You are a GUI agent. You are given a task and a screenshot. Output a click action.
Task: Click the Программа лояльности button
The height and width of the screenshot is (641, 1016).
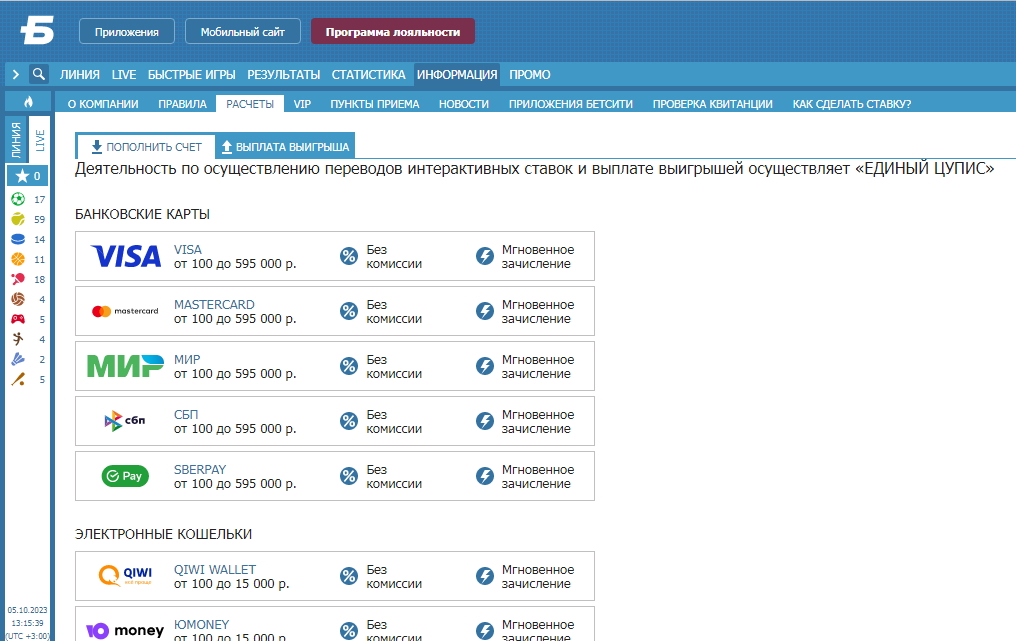(x=393, y=31)
